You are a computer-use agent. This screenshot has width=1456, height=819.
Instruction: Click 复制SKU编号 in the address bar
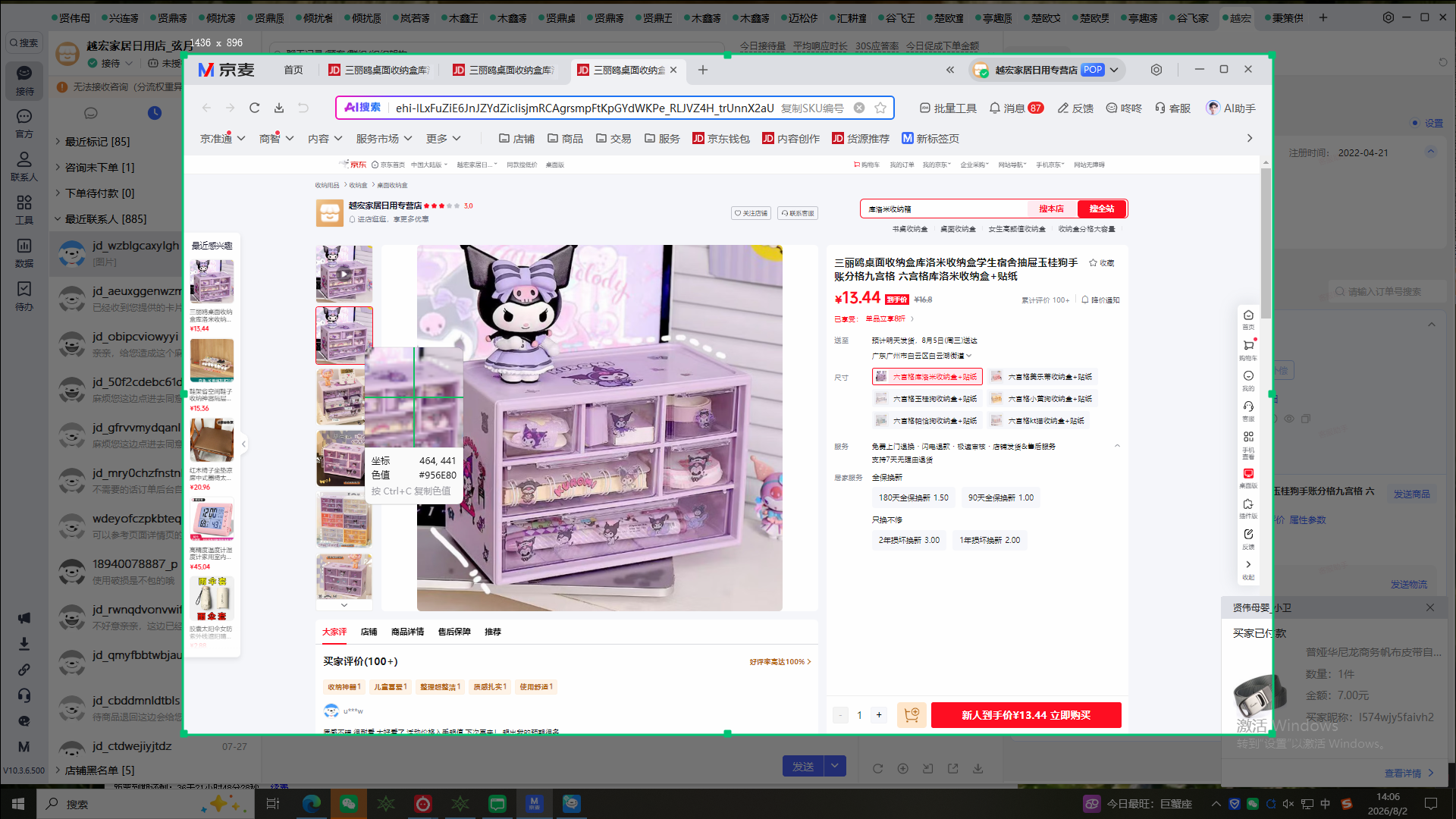[812, 108]
